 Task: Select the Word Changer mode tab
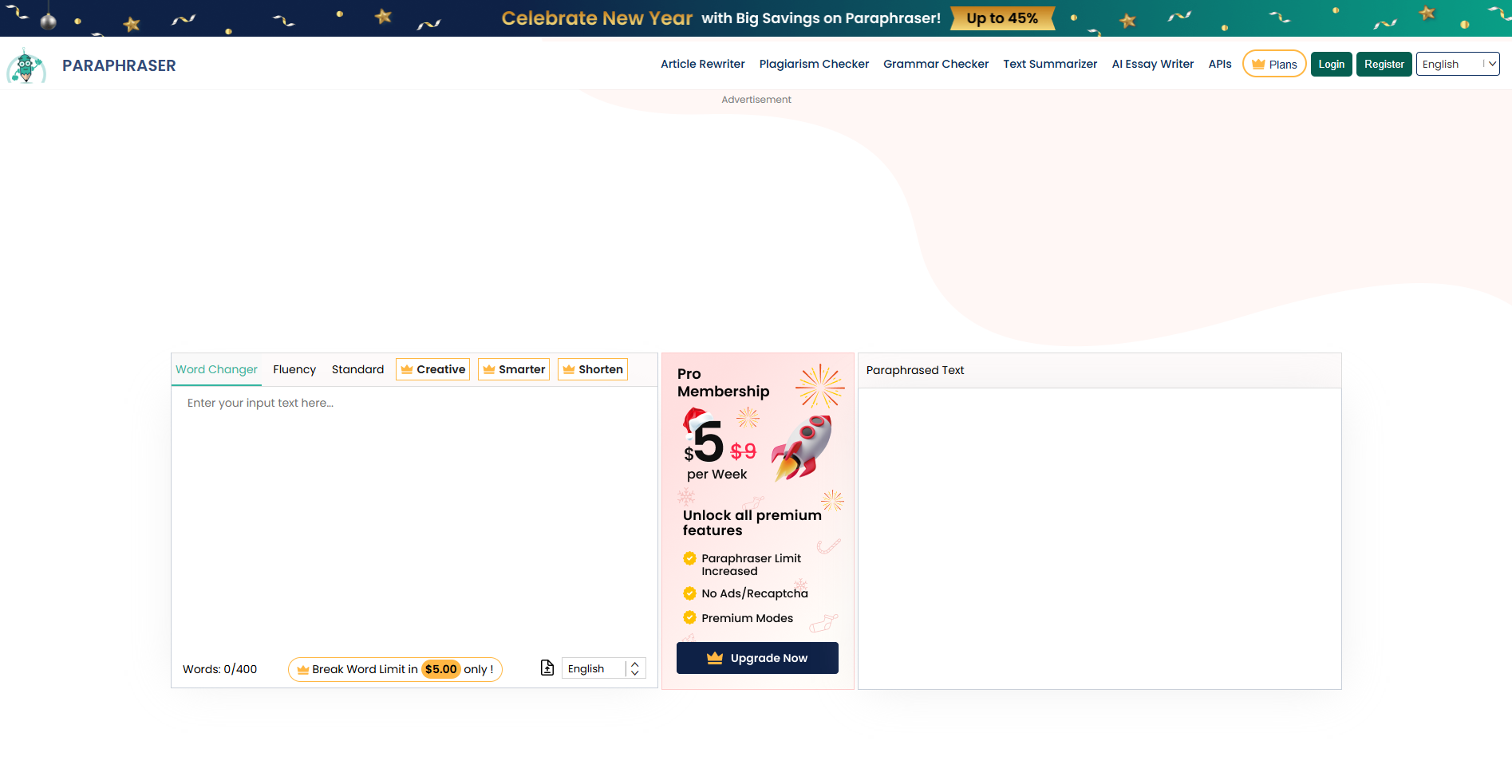point(216,369)
